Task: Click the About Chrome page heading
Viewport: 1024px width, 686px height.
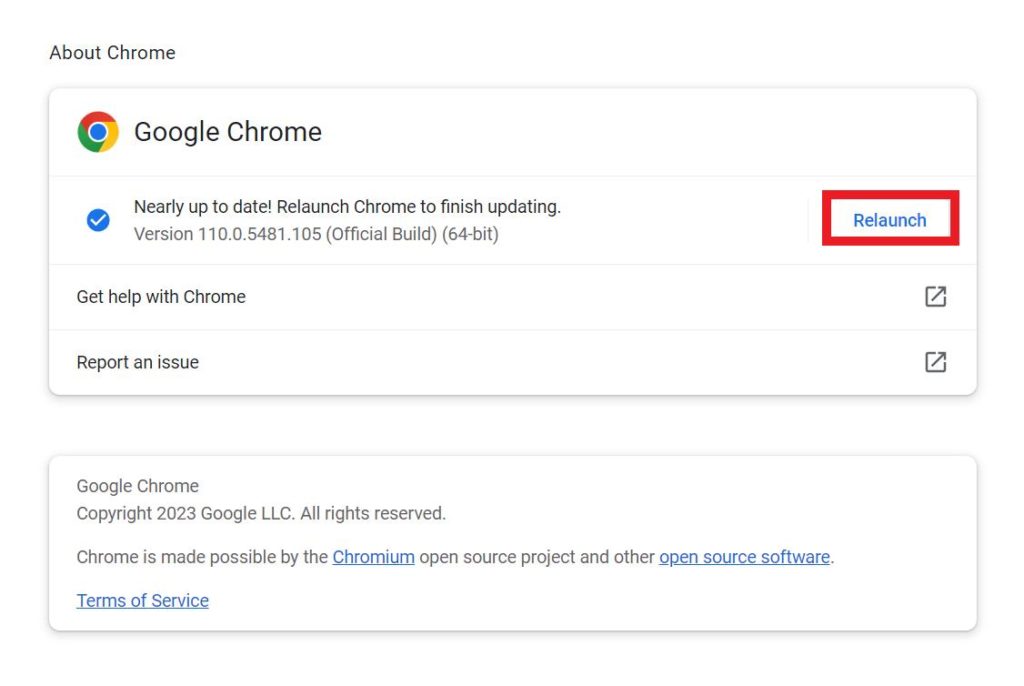Action: [x=112, y=53]
